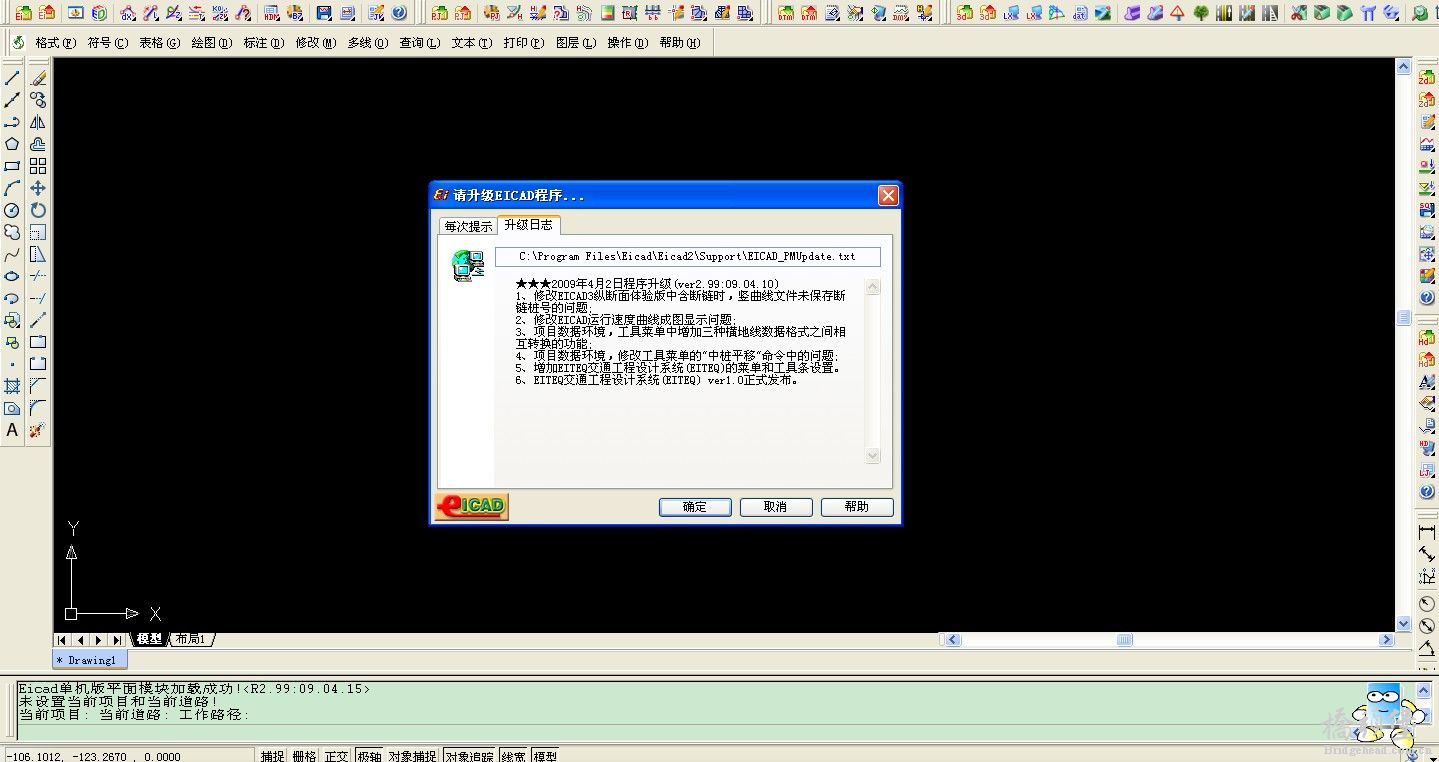Select the Rotate tool
This screenshot has height=762, width=1439.
click(x=38, y=210)
